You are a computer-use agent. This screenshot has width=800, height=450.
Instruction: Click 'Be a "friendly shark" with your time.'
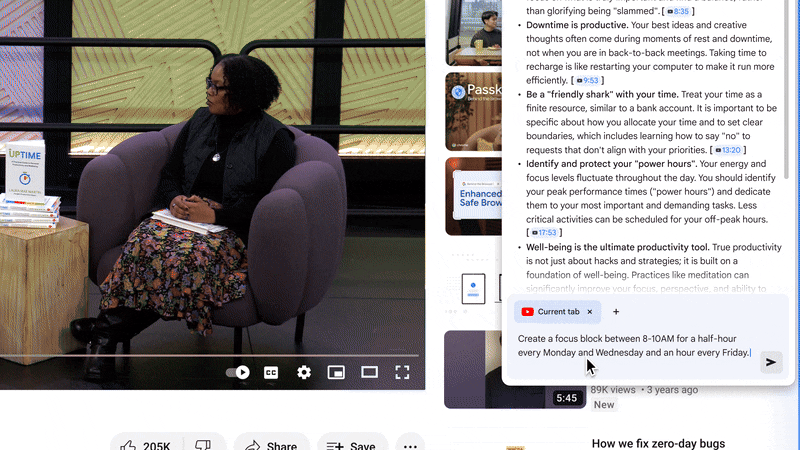click(602, 94)
